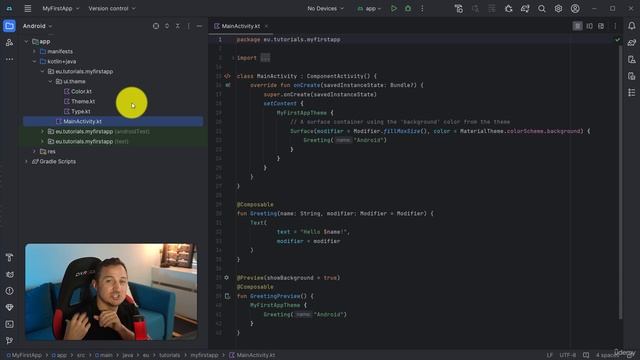Open the Problems tool window
The image size is (640, 360).
click(9, 291)
